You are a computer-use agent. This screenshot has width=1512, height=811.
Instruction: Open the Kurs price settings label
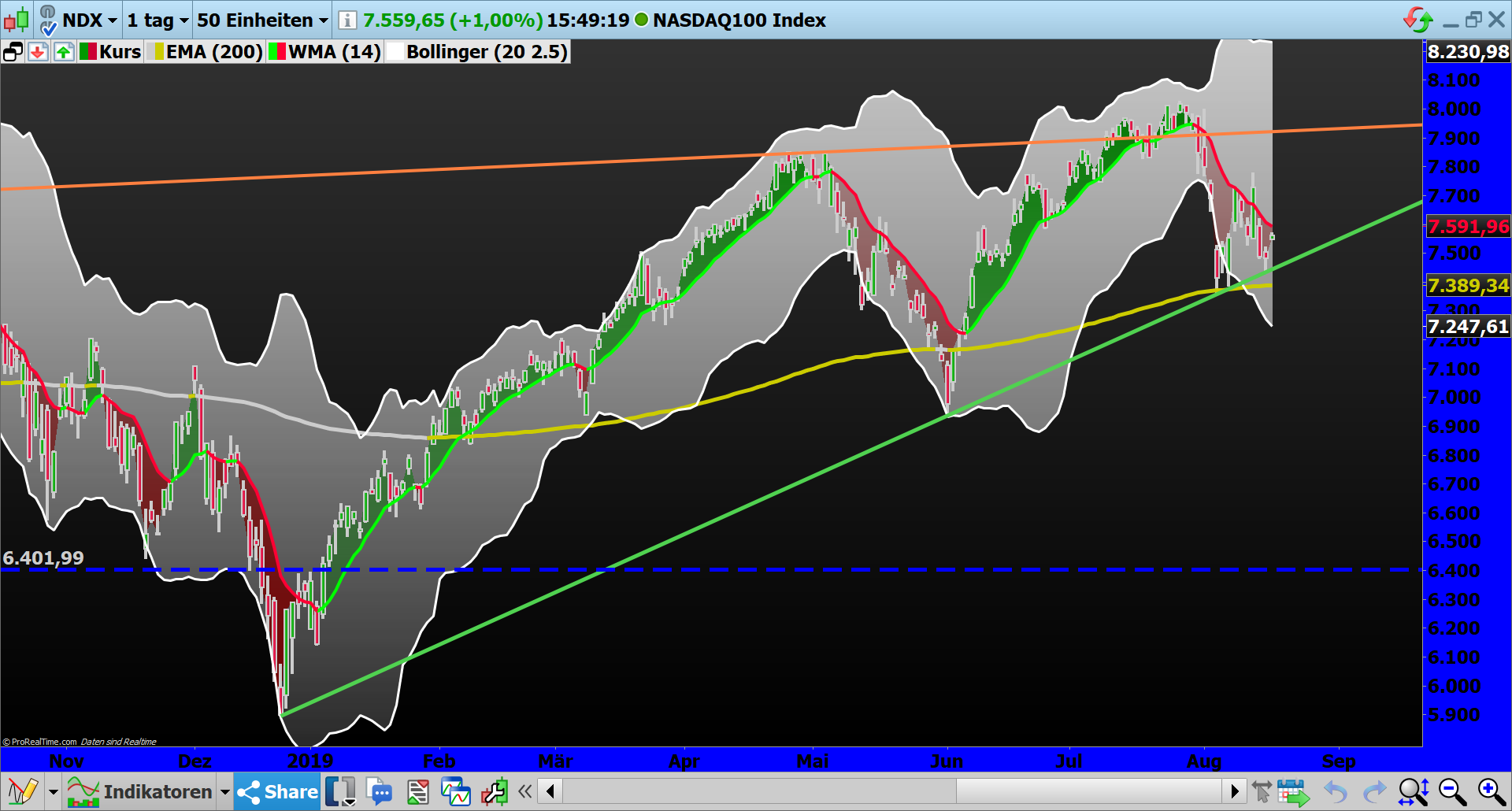120,52
